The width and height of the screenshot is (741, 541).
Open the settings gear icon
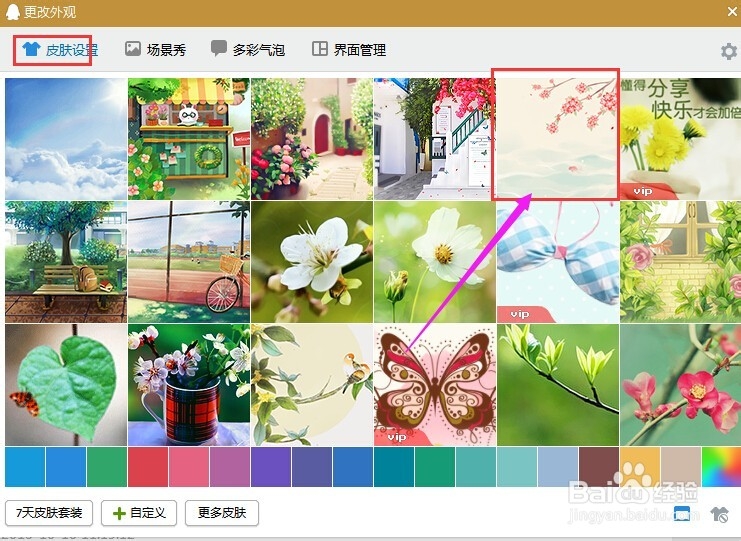[x=729, y=51]
